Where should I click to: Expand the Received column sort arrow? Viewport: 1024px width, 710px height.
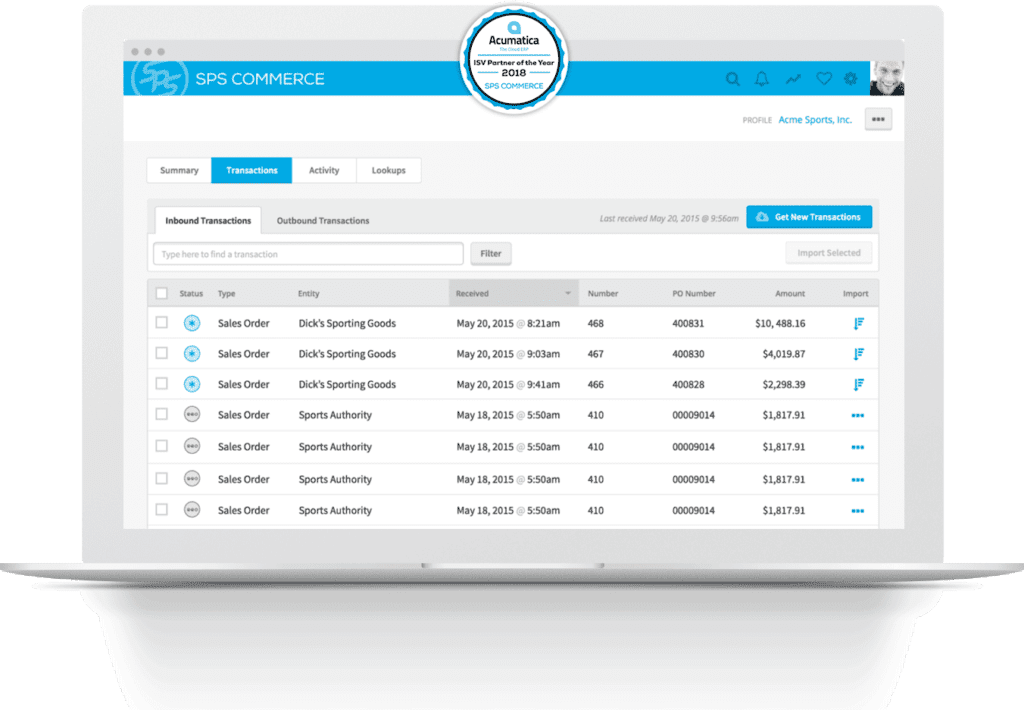click(568, 293)
